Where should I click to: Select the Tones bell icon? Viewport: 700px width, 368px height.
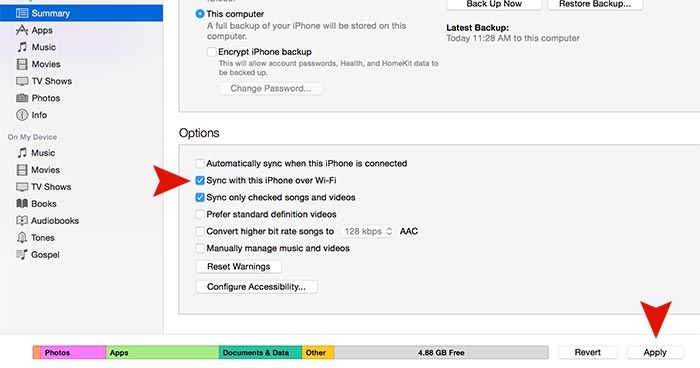pos(22,238)
